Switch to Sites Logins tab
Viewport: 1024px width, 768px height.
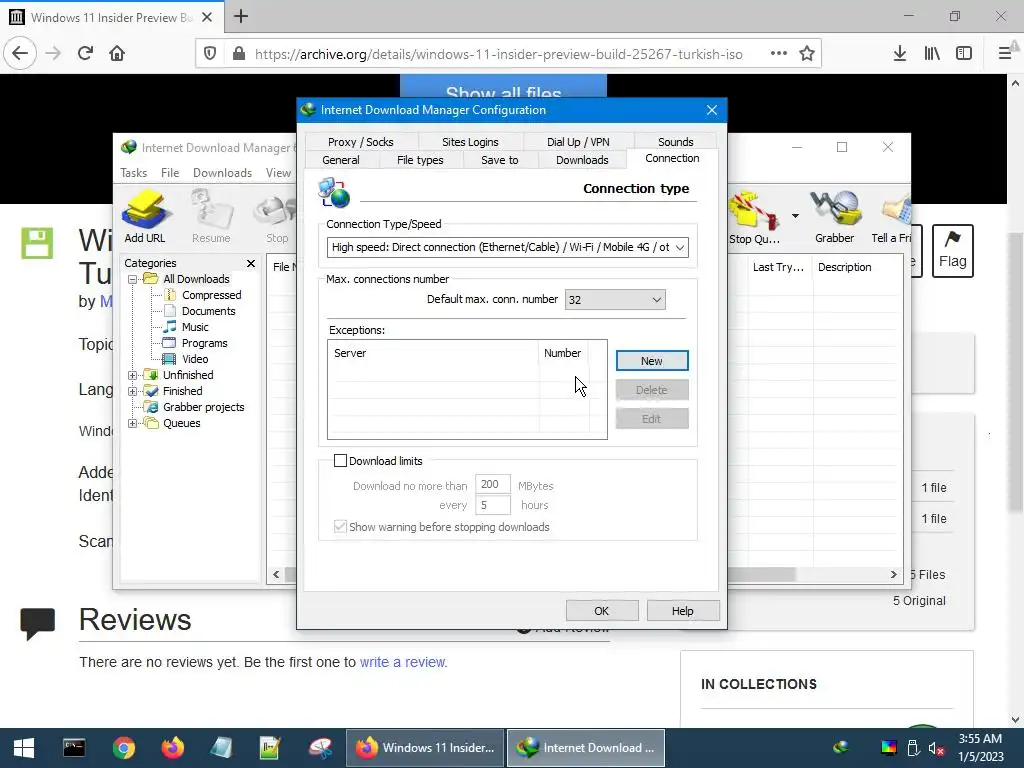470,142
